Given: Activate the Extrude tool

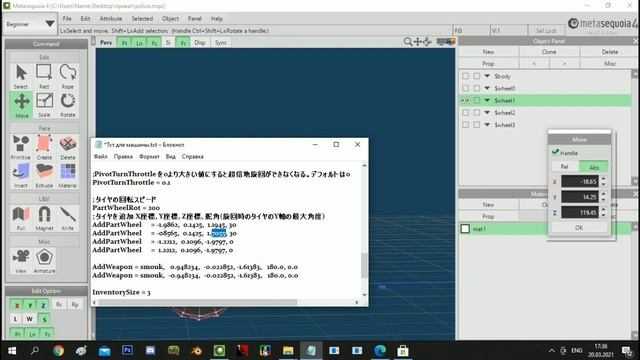Looking at the screenshot, I should 44,176.
